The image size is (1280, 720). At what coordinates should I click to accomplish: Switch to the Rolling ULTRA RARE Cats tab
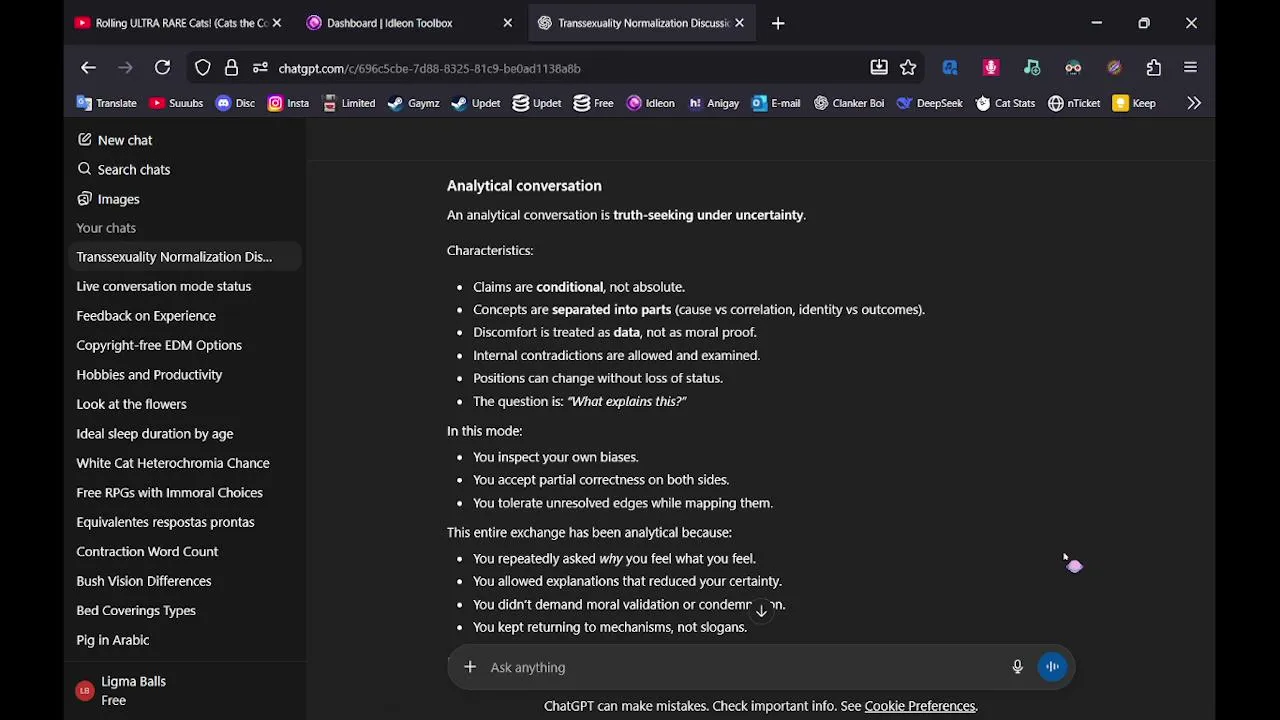[x=180, y=23]
